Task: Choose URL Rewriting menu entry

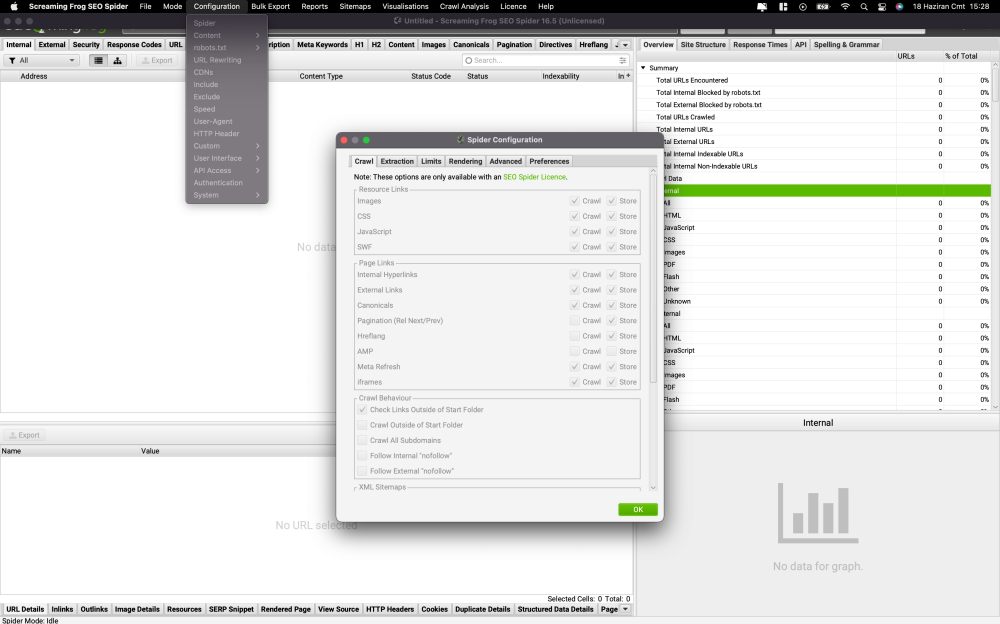Action: pyautogui.click(x=226, y=60)
